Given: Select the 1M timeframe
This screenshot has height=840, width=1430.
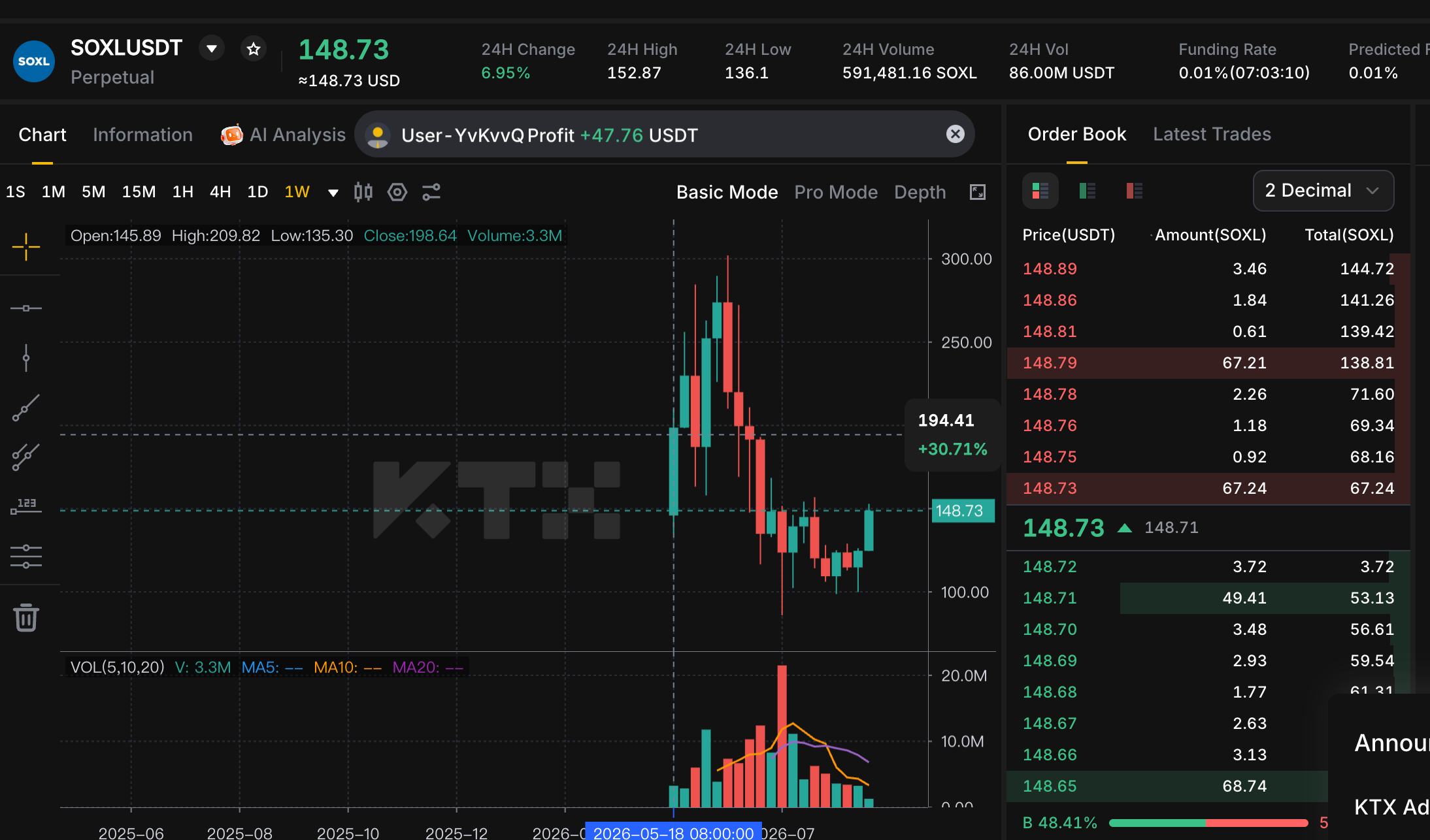Looking at the screenshot, I should pos(54,191).
